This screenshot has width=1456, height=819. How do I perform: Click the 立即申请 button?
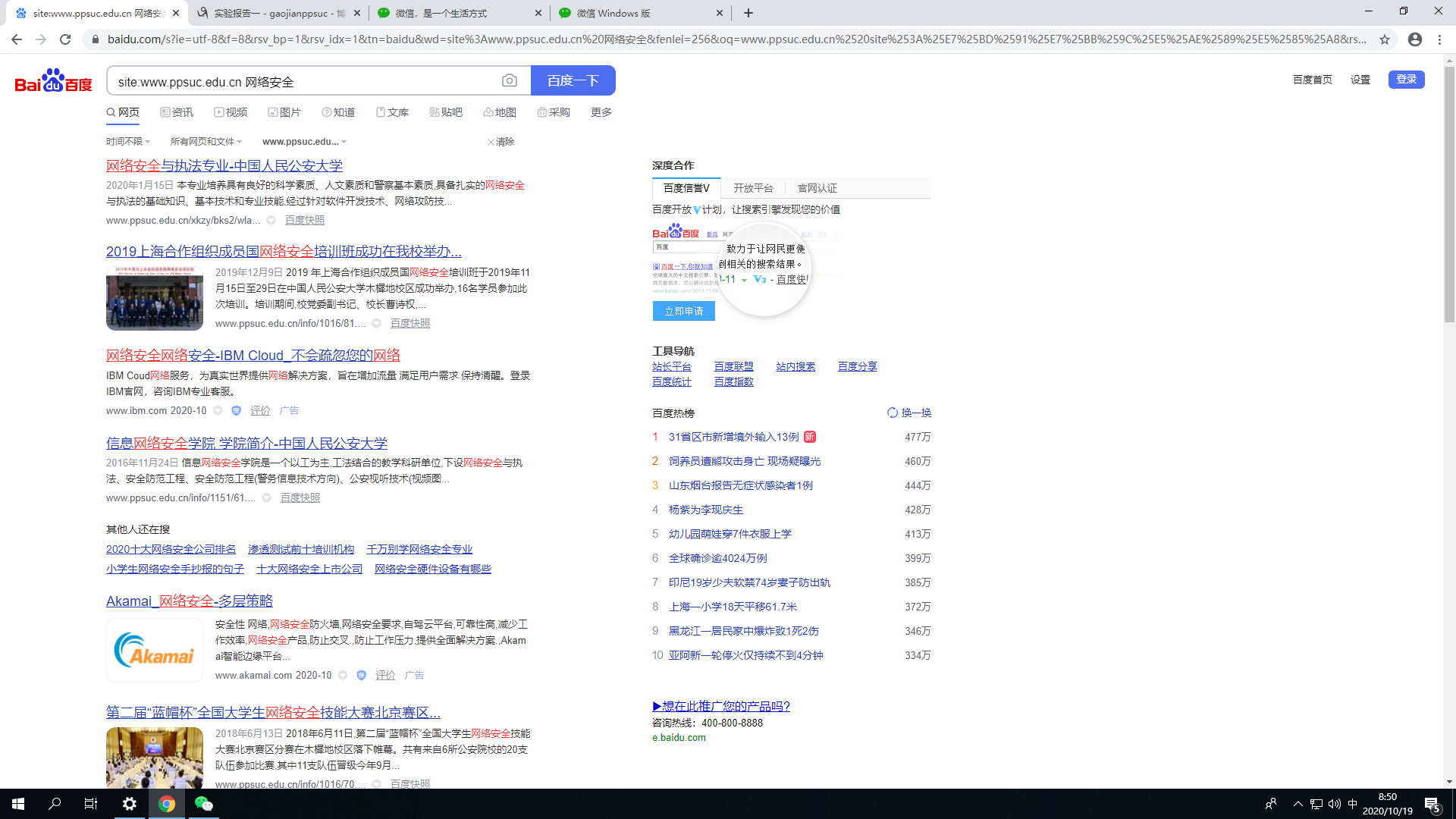683,311
